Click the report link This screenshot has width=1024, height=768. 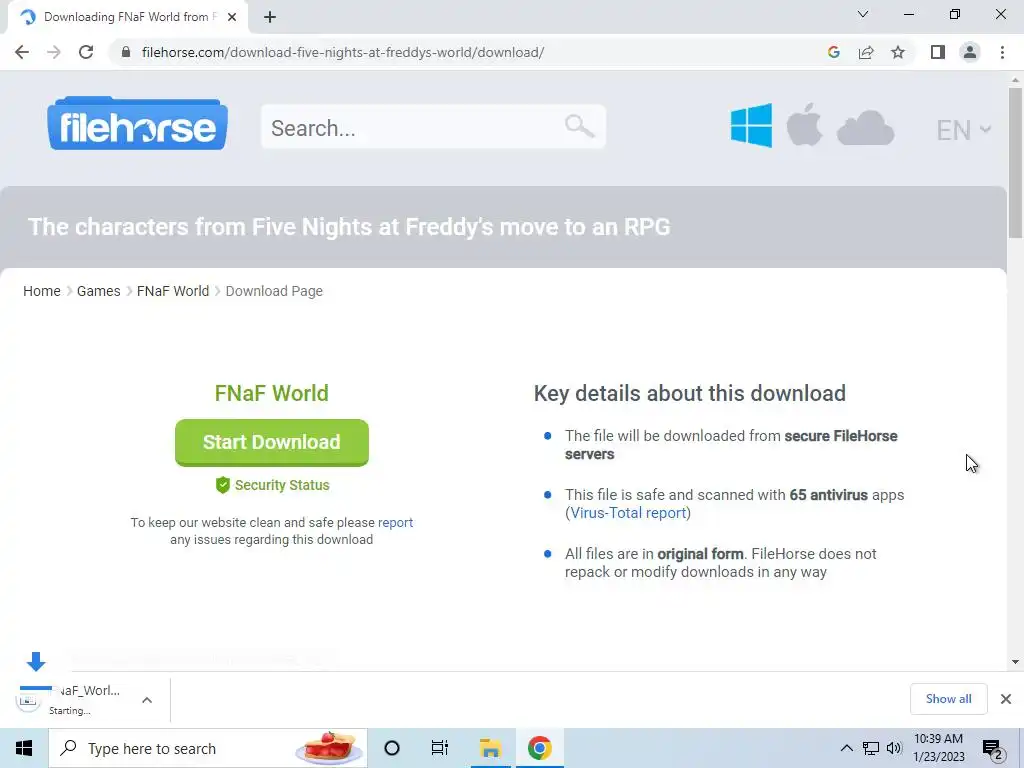[x=395, y=522]
